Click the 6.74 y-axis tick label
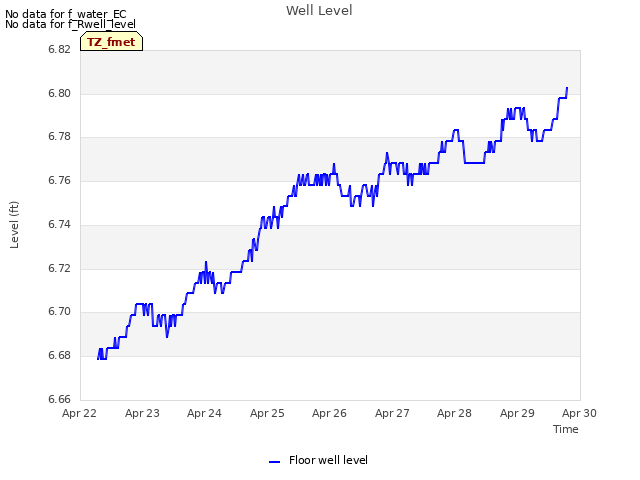The height and width of the screenshot is (480, 640). (60, 224)
